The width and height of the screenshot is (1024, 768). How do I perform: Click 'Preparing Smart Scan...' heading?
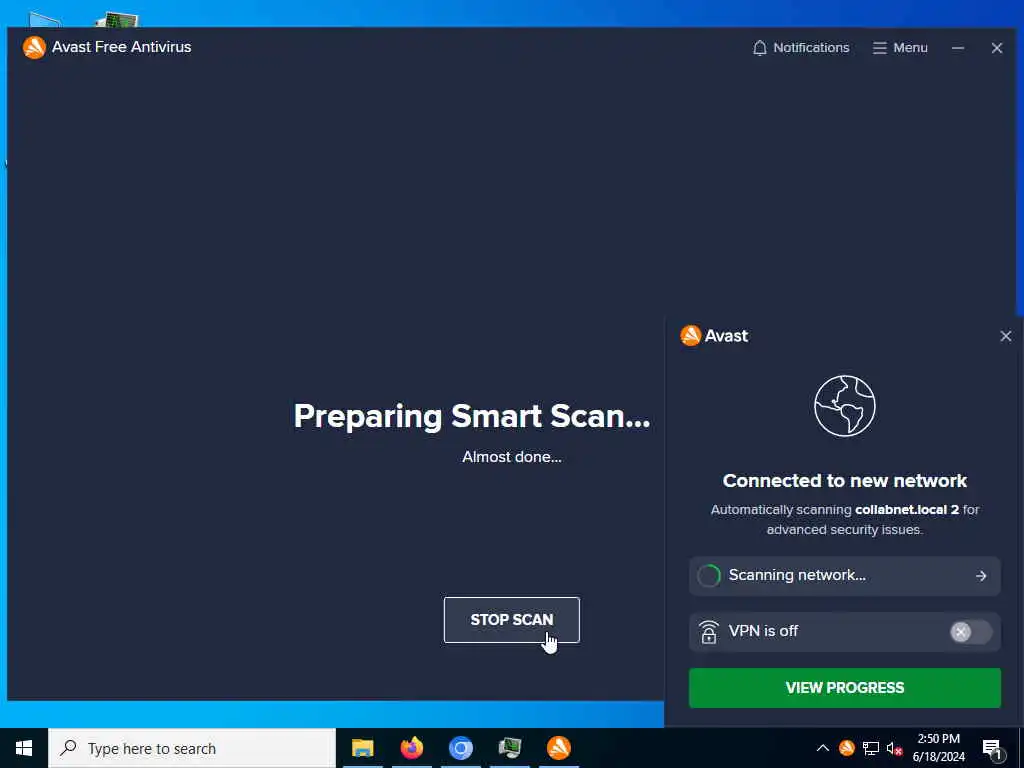[472, 416]
